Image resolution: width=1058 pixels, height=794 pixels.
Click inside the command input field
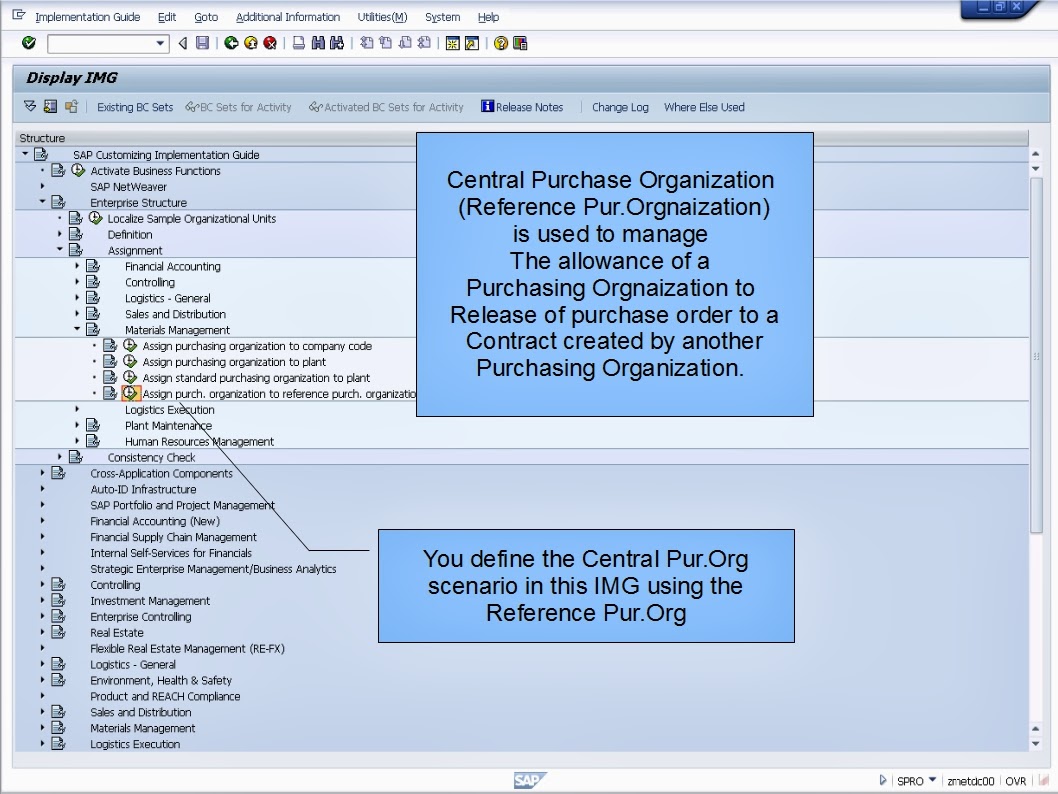click(x=101, y=43)
